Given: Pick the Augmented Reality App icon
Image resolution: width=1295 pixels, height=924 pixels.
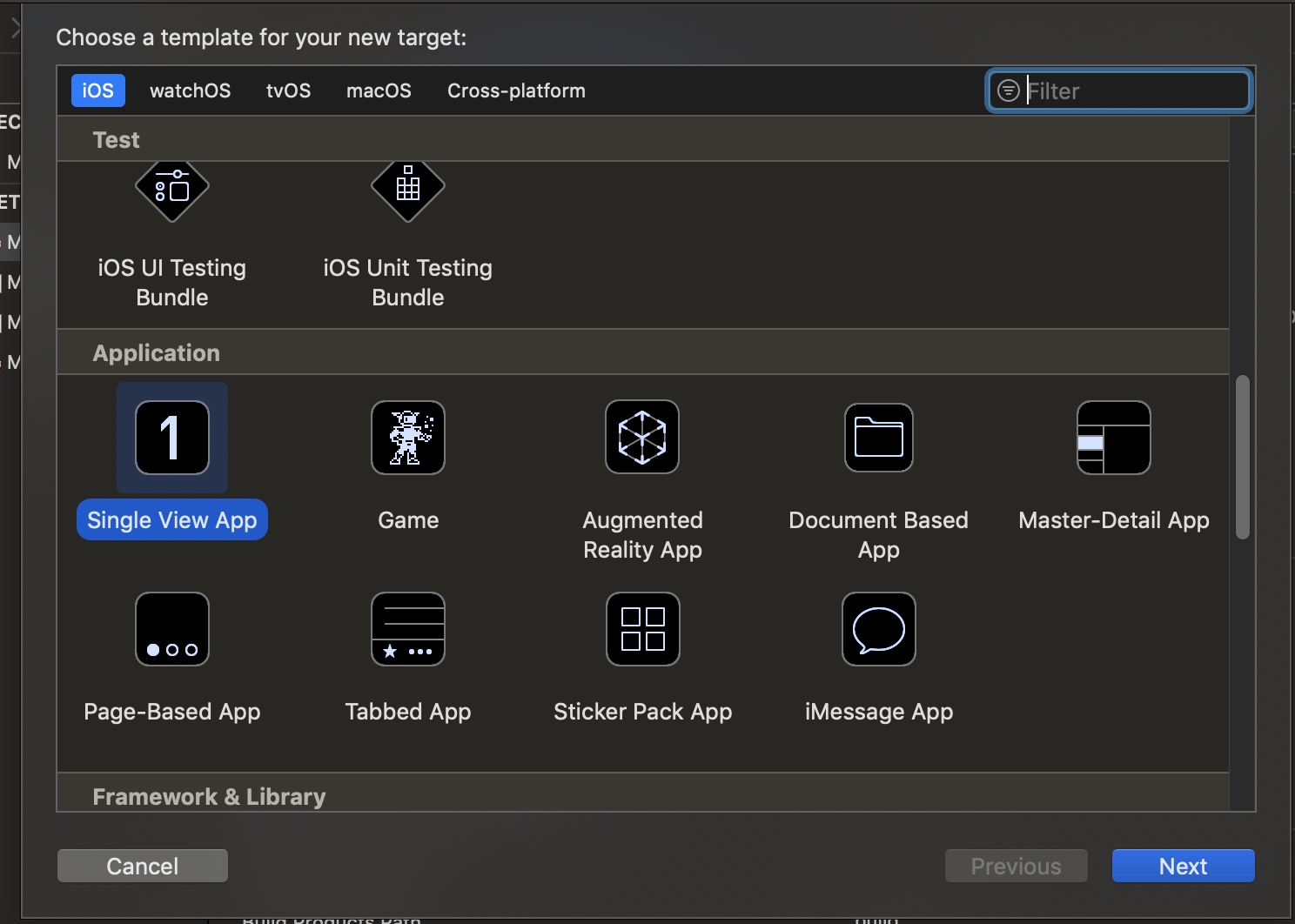Looking at the screenshot, I should tap(642, 437).
